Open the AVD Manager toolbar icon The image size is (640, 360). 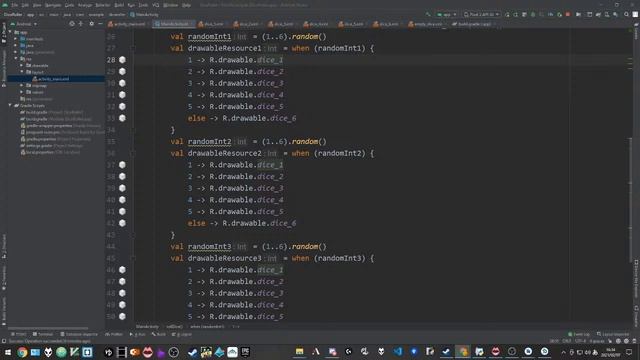[x=607, y=14]
